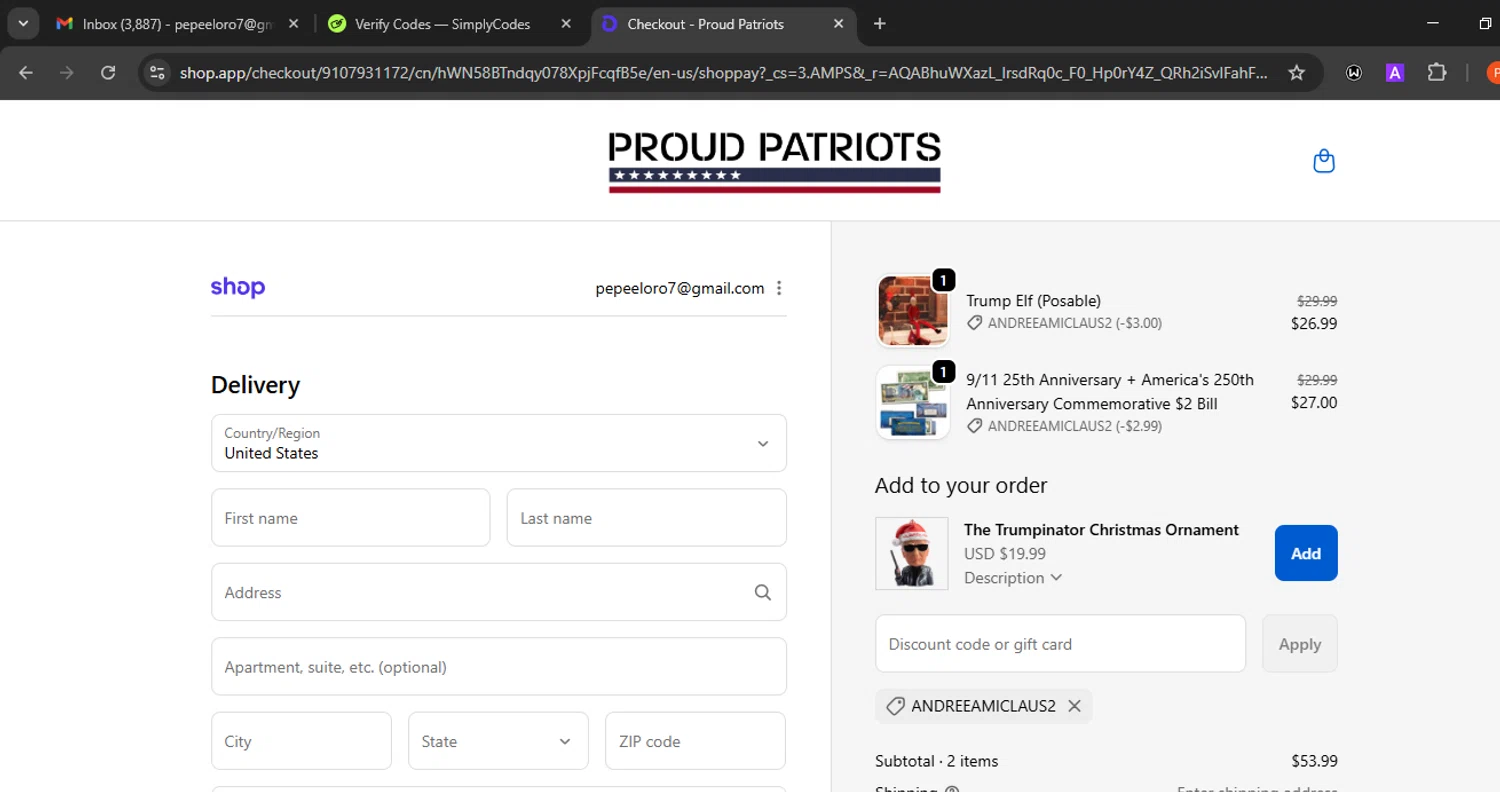The height and width of the screenshot is (792, 1500).
Task: Remove the ANDREEAMICLAUS2 discount code
Action: click(x=1074, y=706)
